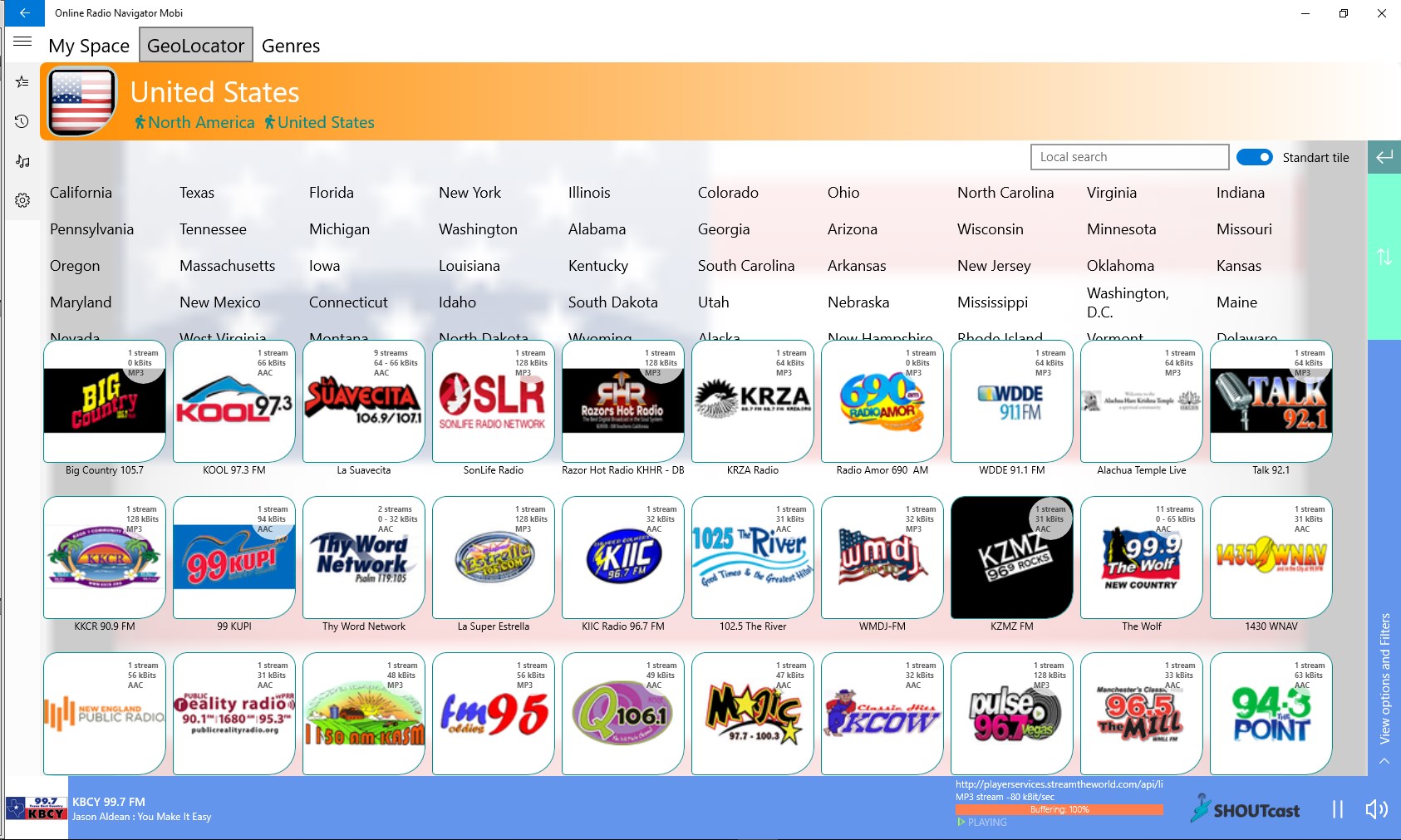The width and height of the screenshot is (1401, 840).
Task: Toggle the Standart tile switch
Action: click(1254, 157)
